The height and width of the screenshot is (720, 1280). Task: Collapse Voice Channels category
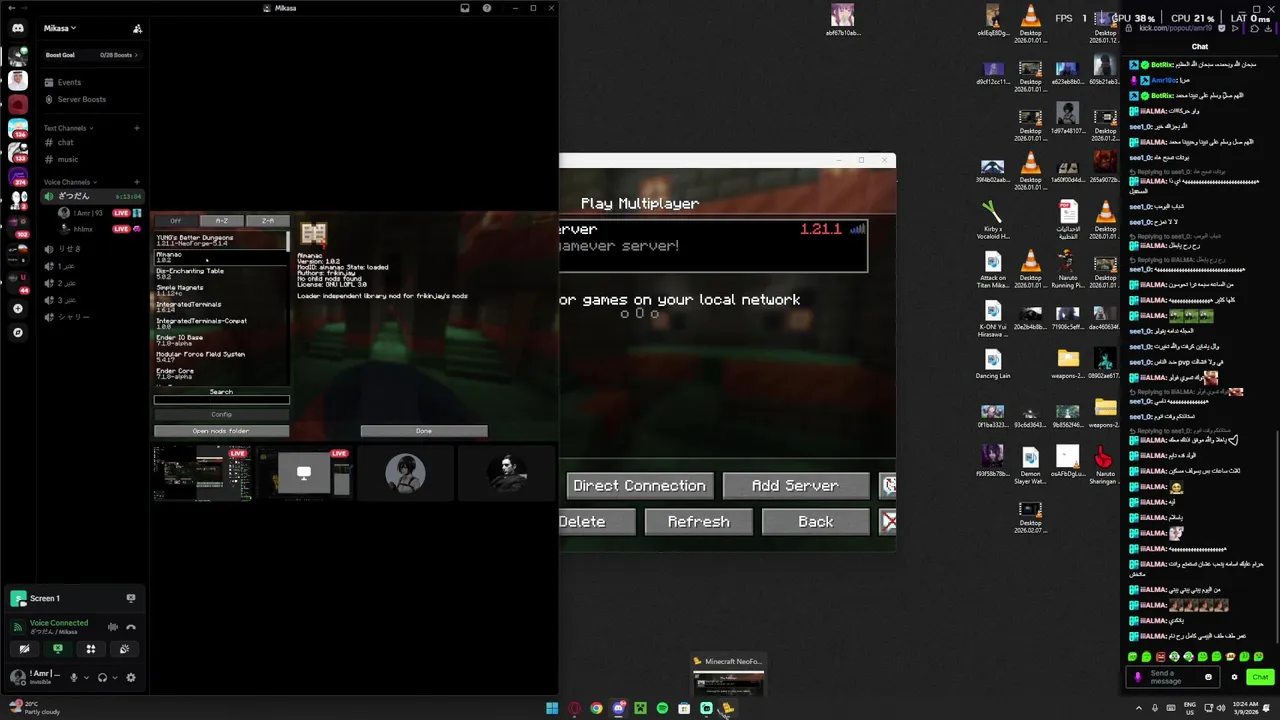pos(70,182)
